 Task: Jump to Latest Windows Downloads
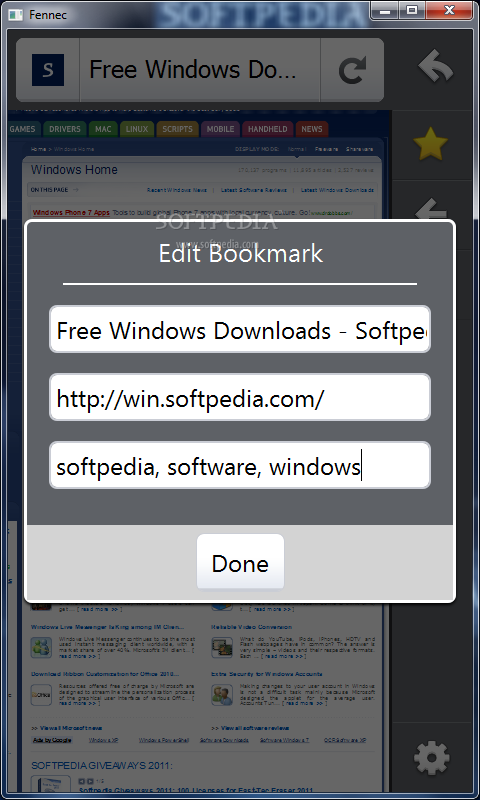[337, 190]
